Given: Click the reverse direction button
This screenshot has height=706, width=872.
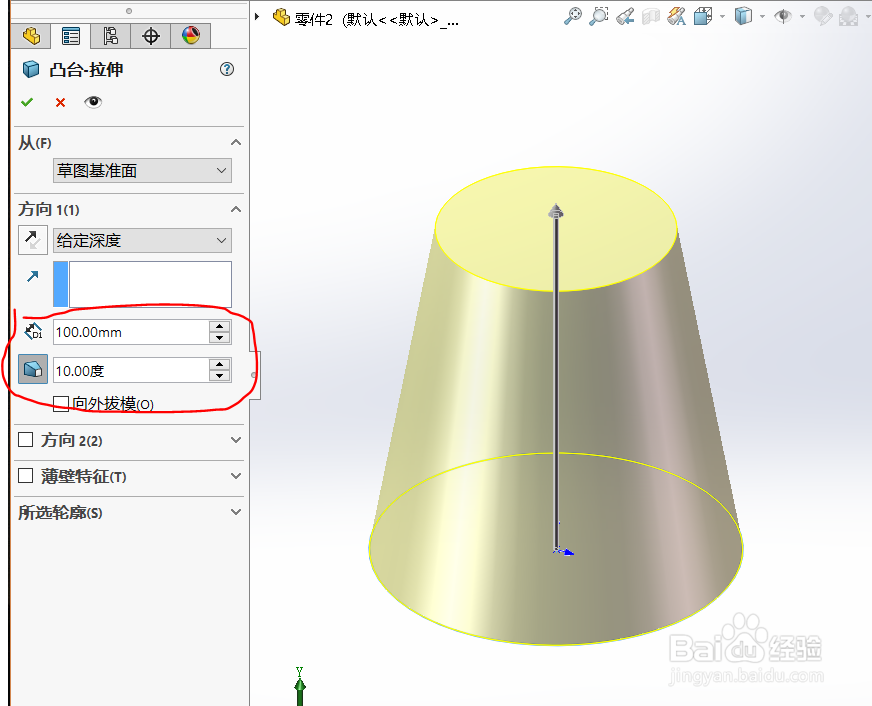Looking at the screenshot, I should tap(33, 240).
